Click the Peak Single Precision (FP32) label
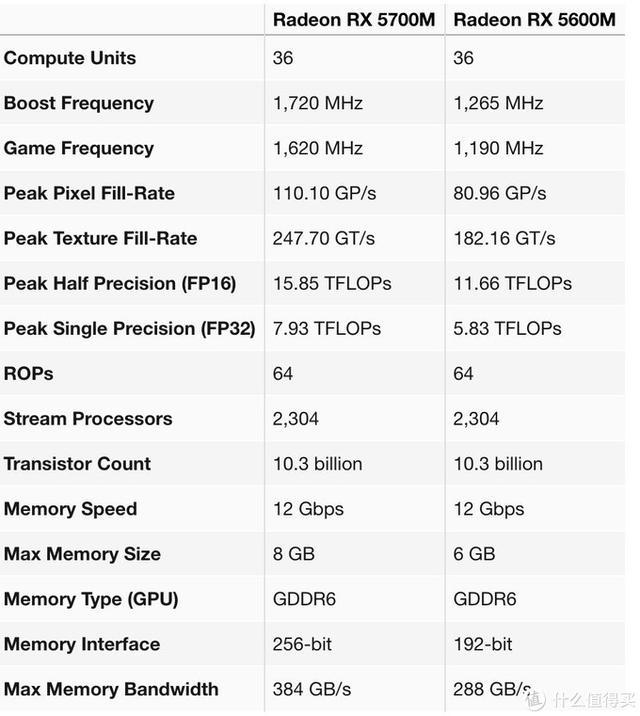Image resolution: width=640 pixels, height=716 pixels. coord(129,328)
